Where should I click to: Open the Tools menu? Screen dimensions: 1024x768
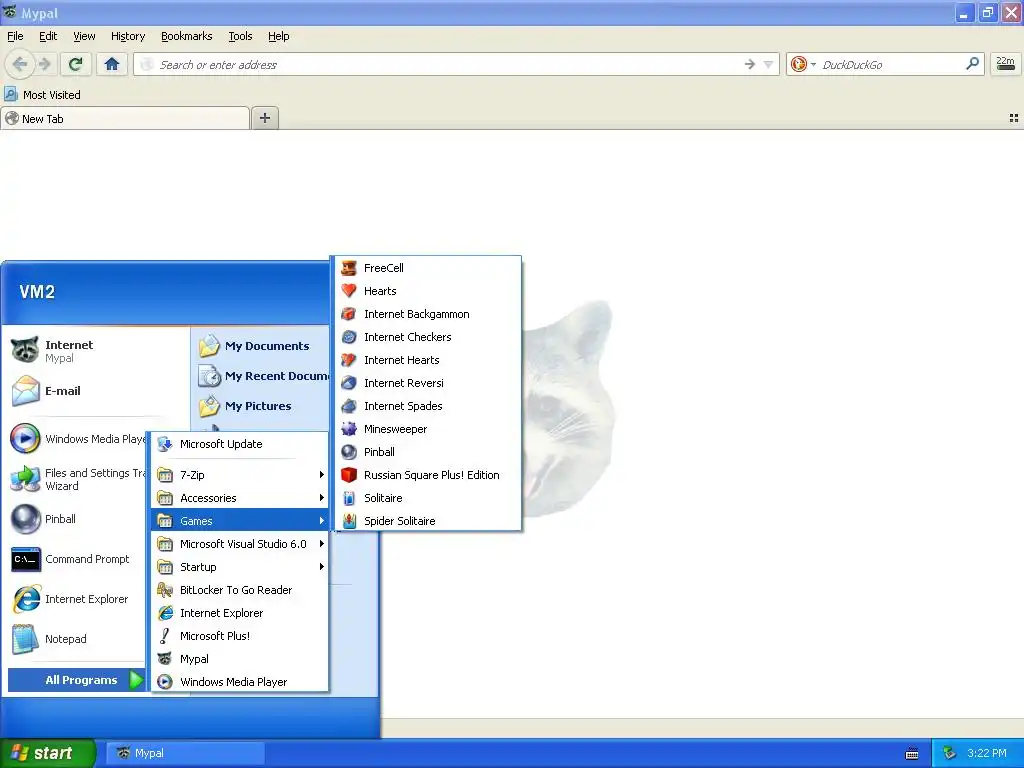coord(240,36)
